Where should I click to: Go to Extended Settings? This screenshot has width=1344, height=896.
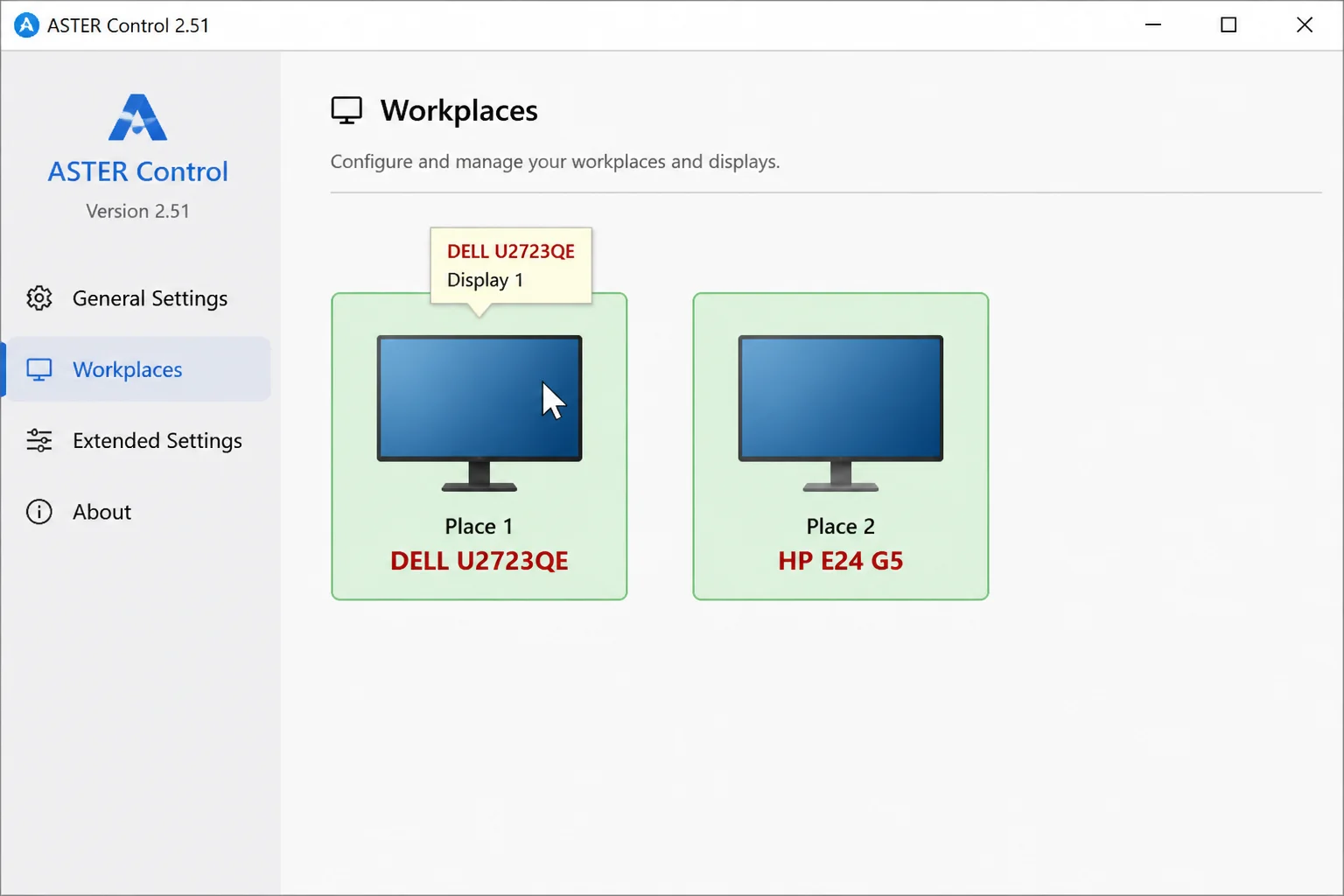point(138,440)
